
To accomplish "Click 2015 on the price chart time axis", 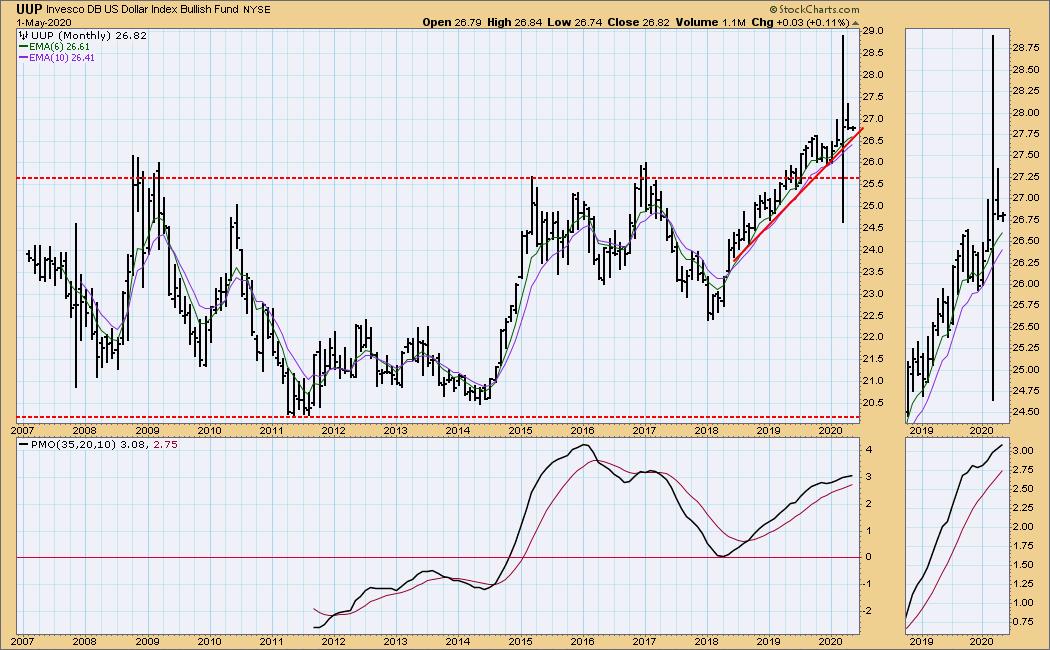I will tap(520, 430).
